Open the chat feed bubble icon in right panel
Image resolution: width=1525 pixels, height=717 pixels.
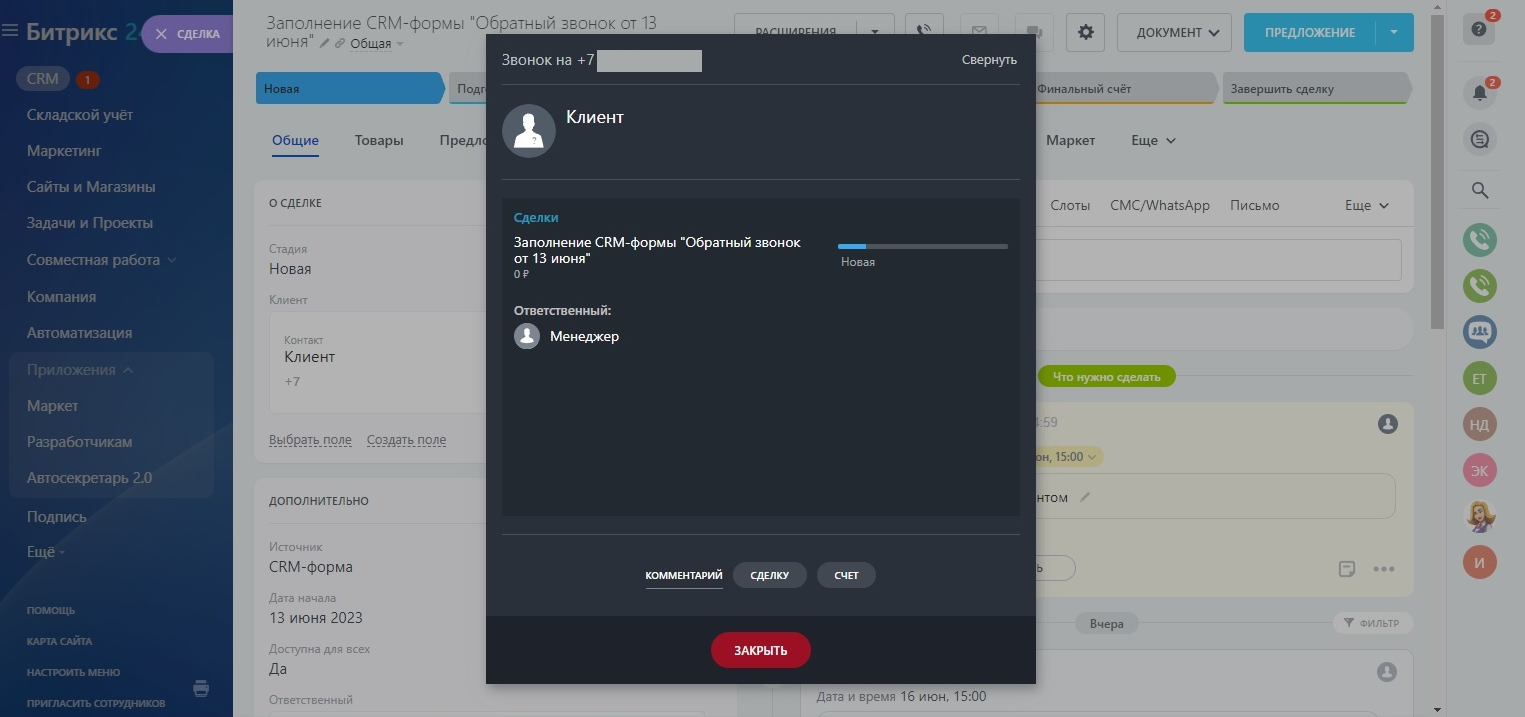pos(1480,139)
